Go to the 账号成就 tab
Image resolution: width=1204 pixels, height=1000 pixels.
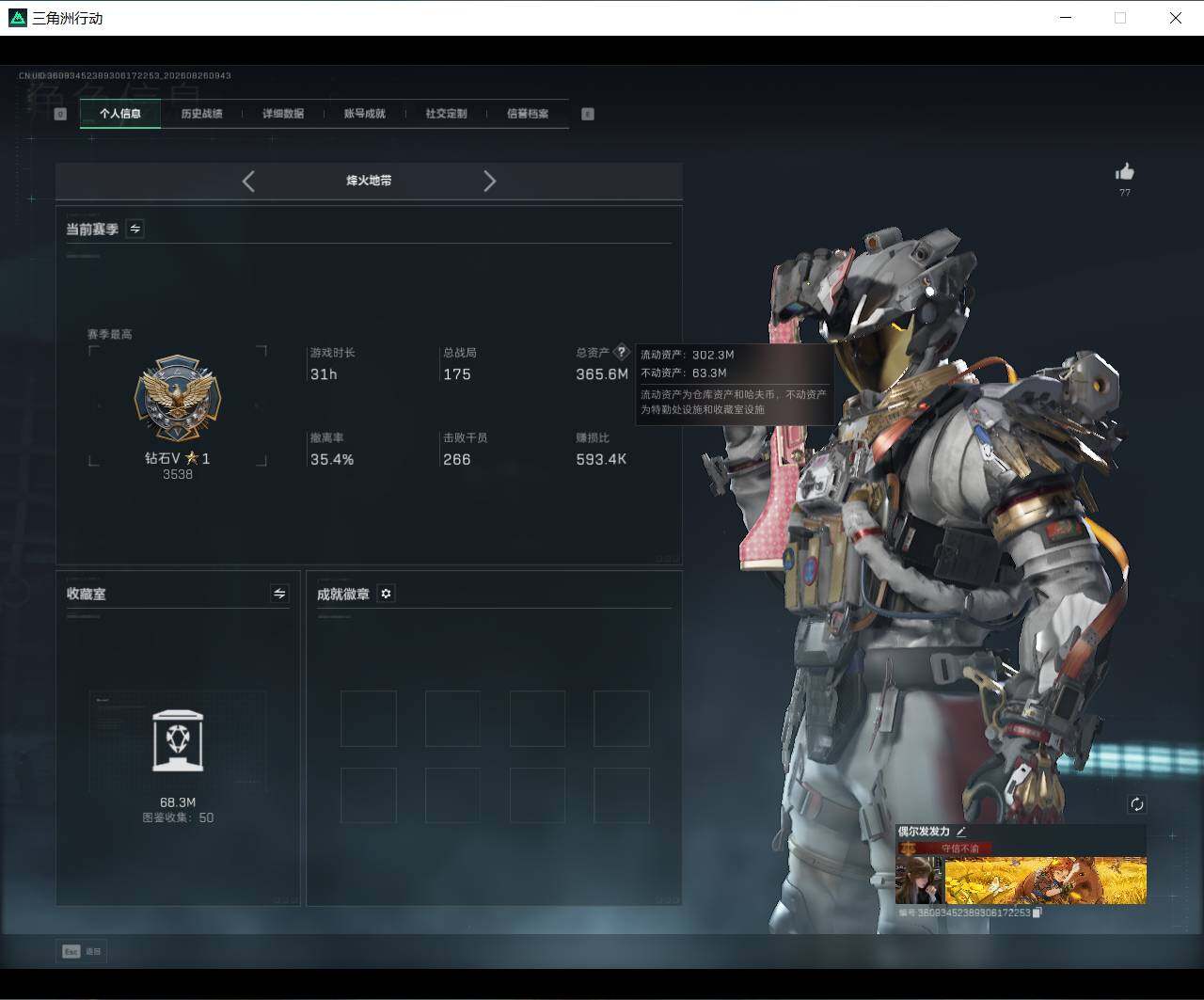click(364, 114)
